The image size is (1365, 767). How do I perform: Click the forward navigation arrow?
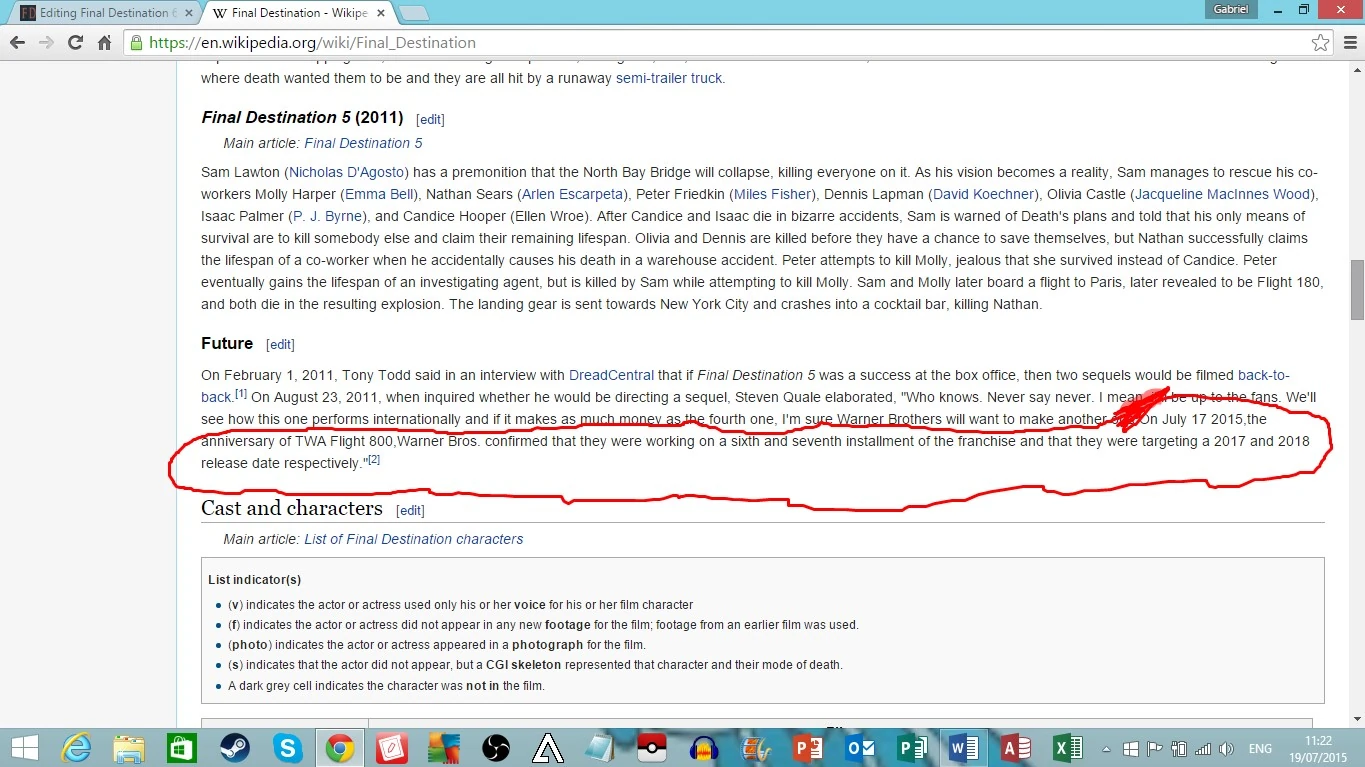tap(46, 43)
